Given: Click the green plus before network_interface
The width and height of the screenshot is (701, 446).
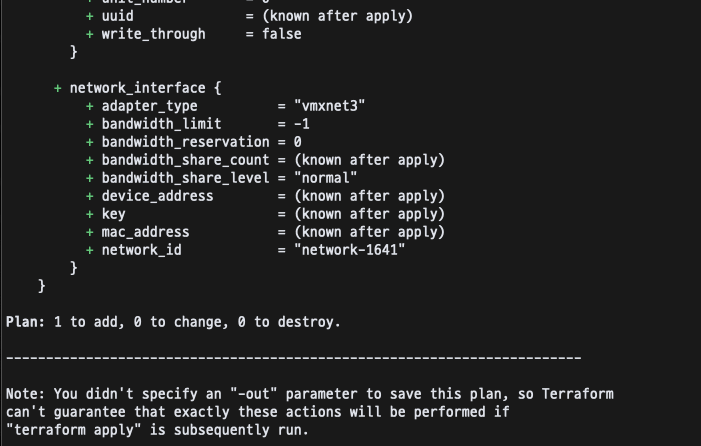Looking at the screenshot, I should (x=58, y=88).
